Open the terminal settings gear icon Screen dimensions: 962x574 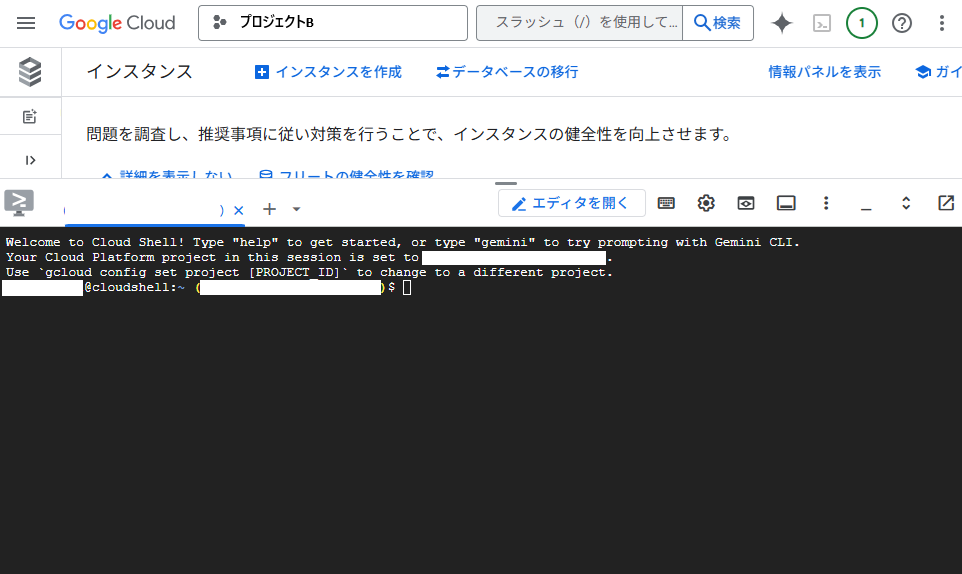(x=706, y=203)
